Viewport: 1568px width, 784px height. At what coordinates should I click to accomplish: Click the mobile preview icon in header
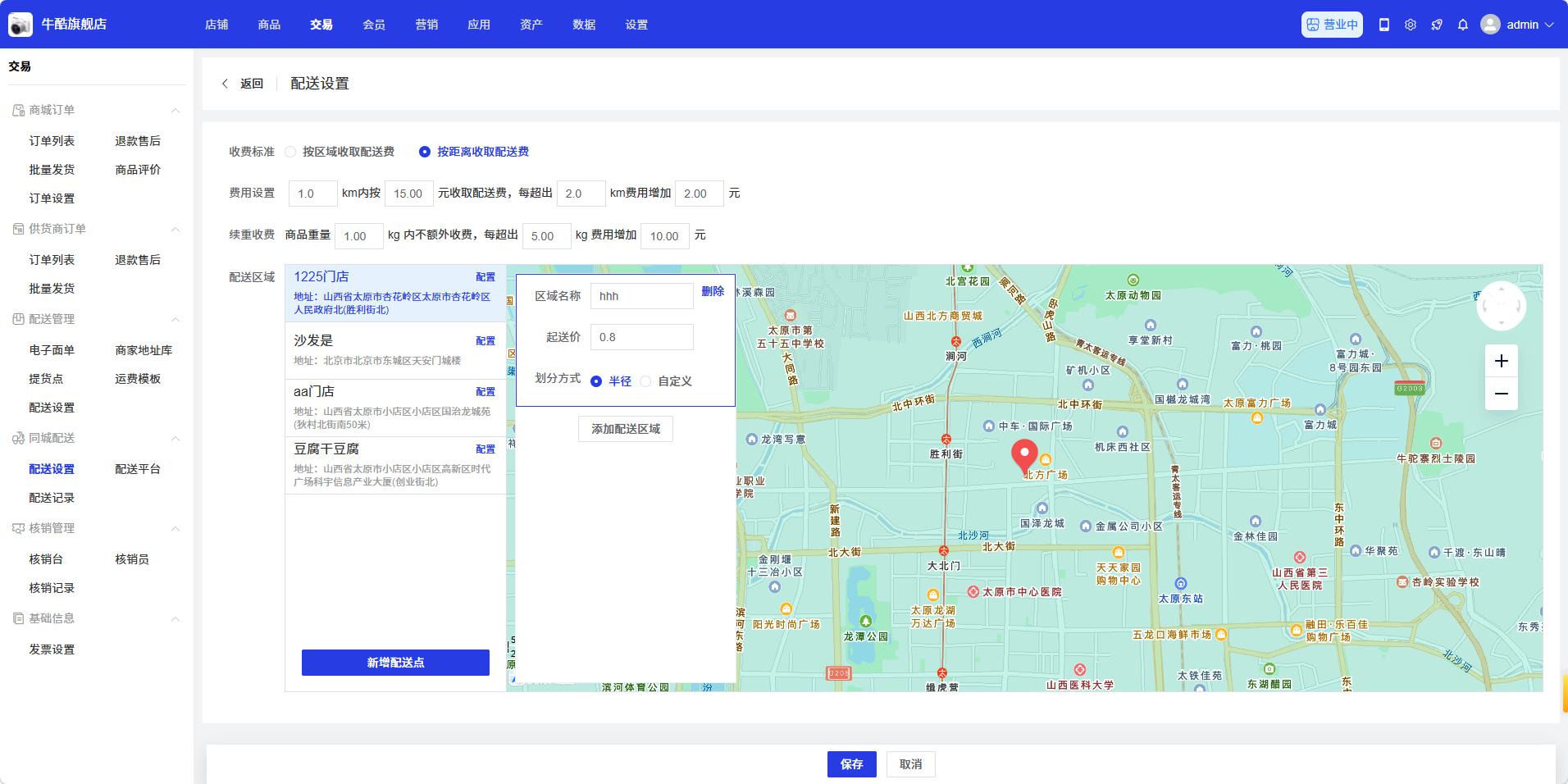coord(1384,25)
